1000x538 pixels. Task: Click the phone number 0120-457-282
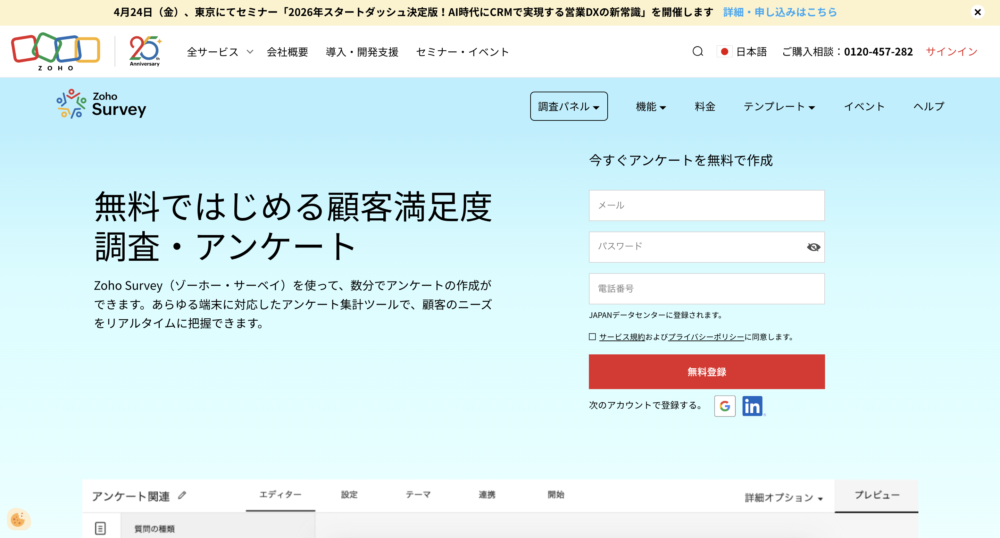[878, 52]
